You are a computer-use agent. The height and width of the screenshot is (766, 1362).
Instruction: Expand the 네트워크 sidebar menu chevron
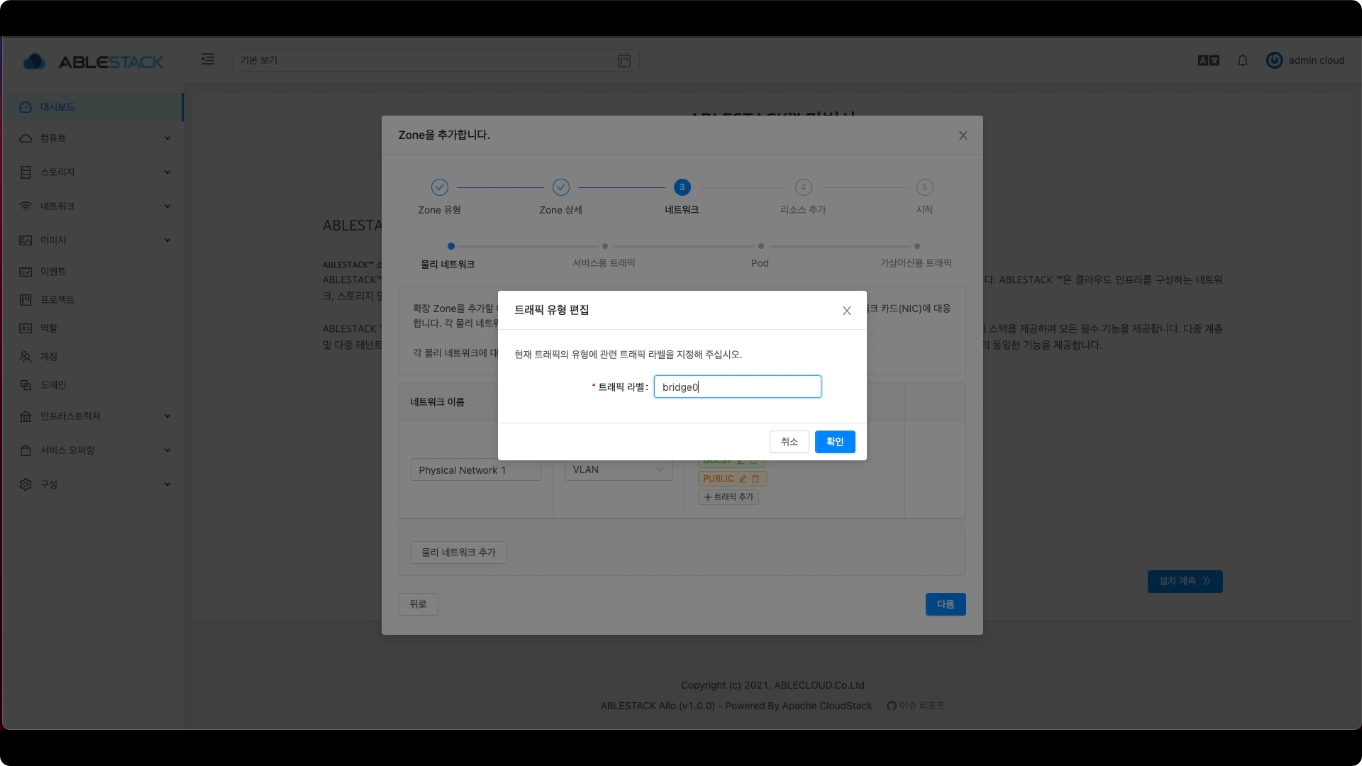(x=167, y=206)
